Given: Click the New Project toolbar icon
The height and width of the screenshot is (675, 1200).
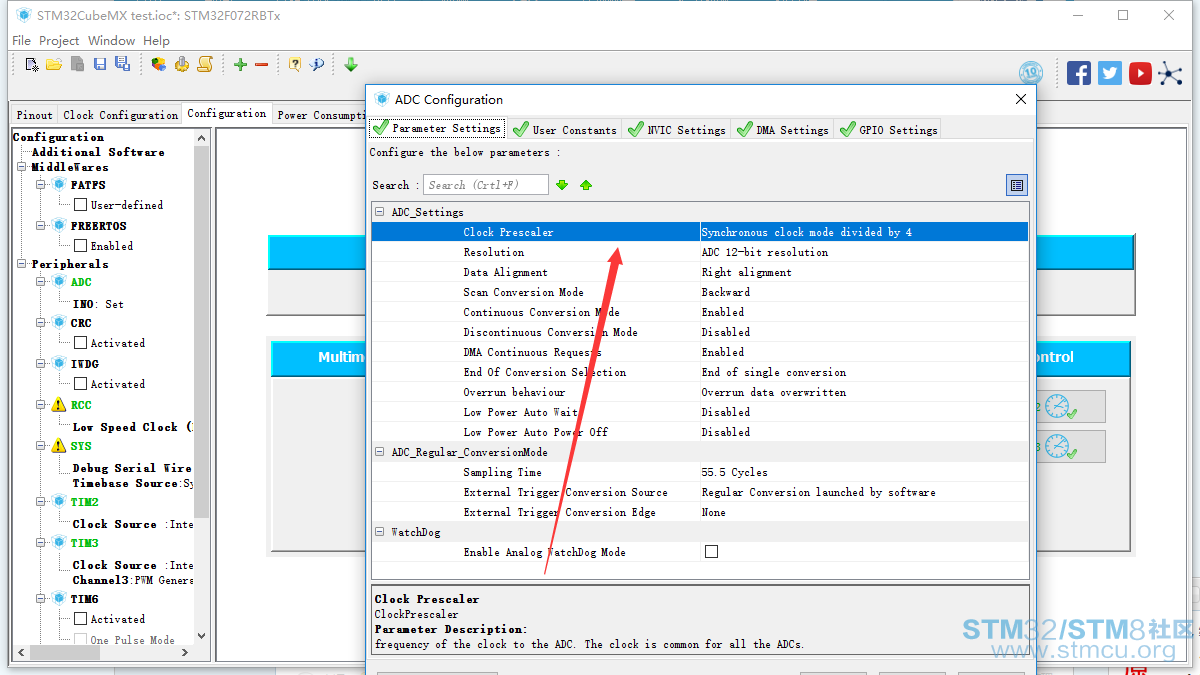Looking at the screenshot, I should (32, 64).
